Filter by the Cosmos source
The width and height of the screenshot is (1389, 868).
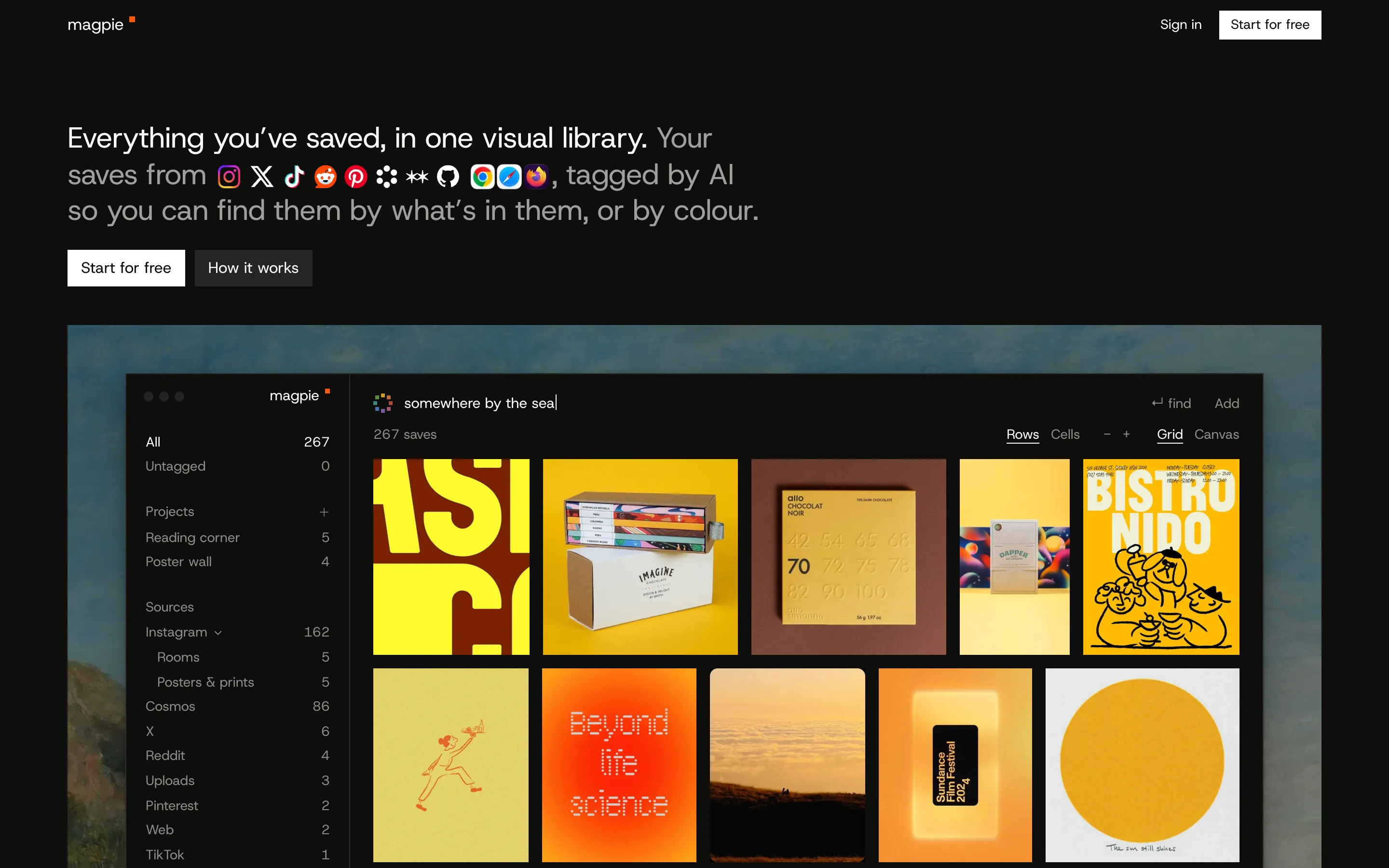click(237, 706)
